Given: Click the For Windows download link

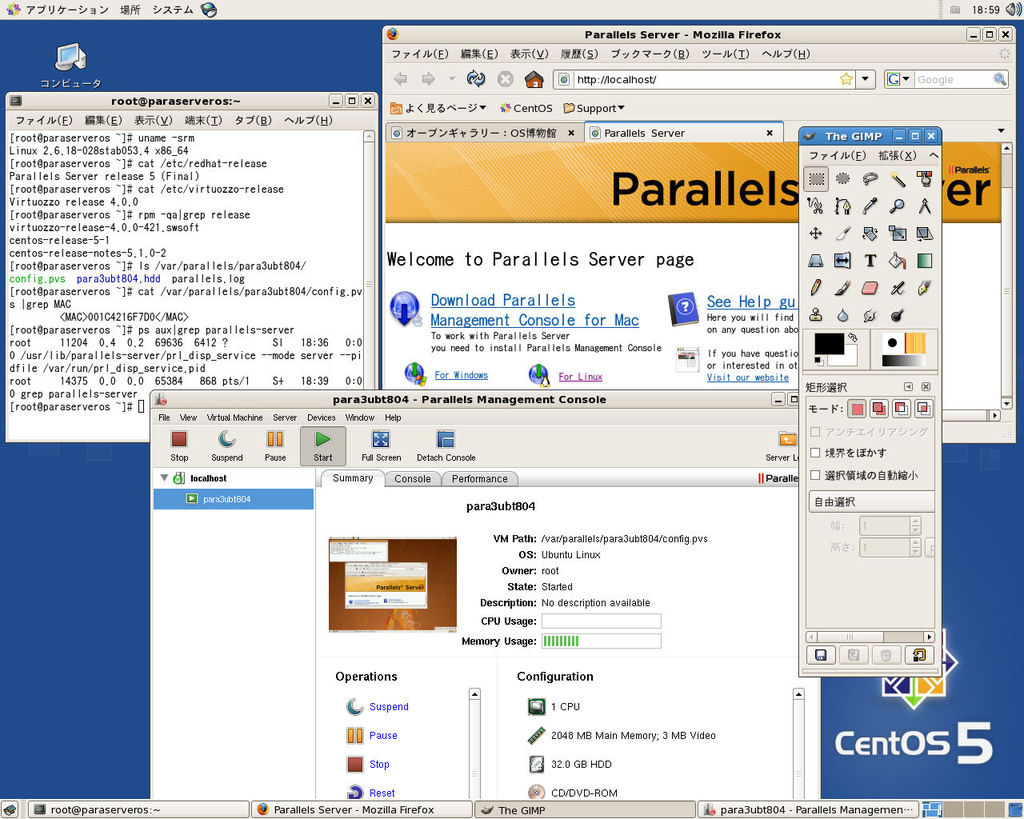Looking at the screenshot, I should coord(461,375).
